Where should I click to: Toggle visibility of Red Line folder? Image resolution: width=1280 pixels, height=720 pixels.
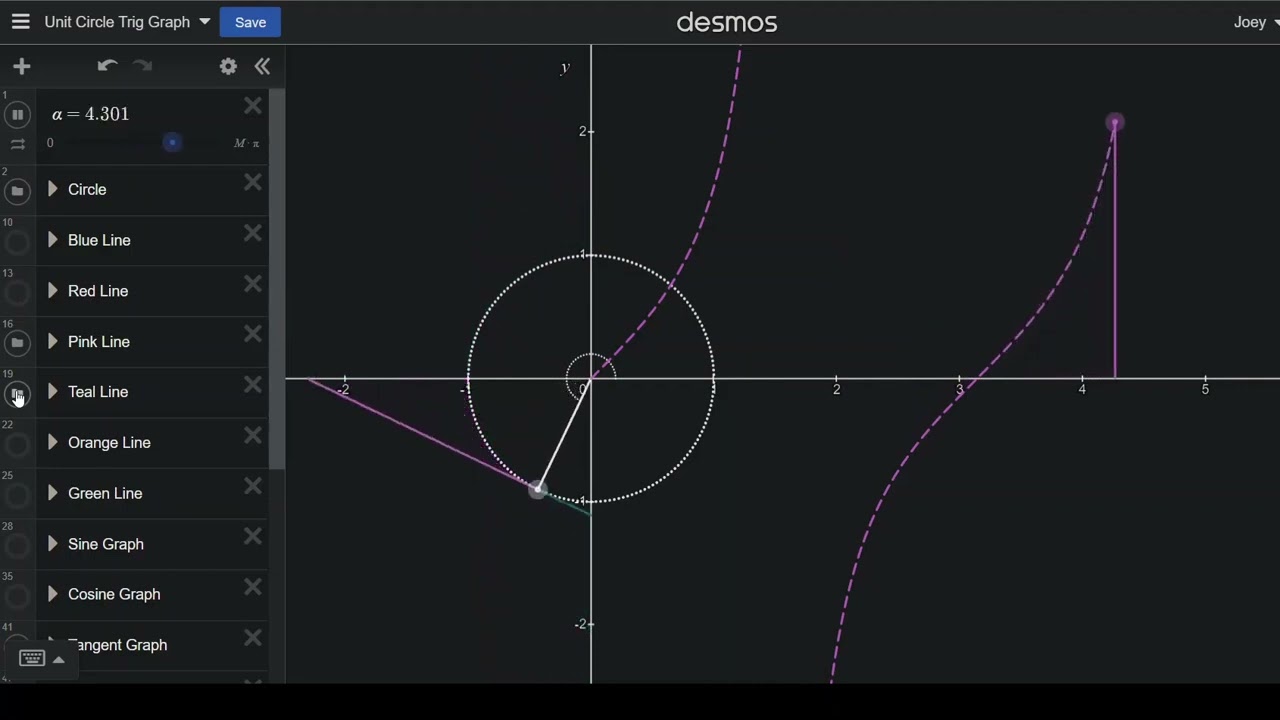(x=17, y=293)
